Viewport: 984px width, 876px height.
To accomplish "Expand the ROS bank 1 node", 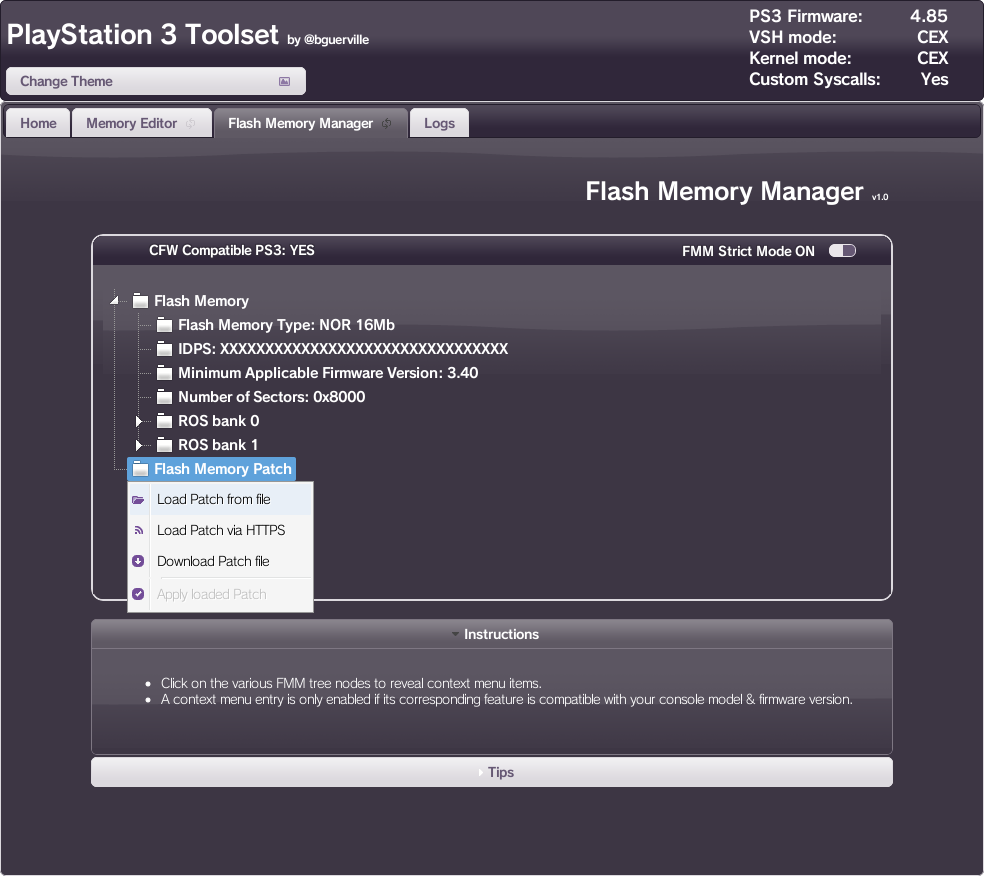I will tap(139, 445).
